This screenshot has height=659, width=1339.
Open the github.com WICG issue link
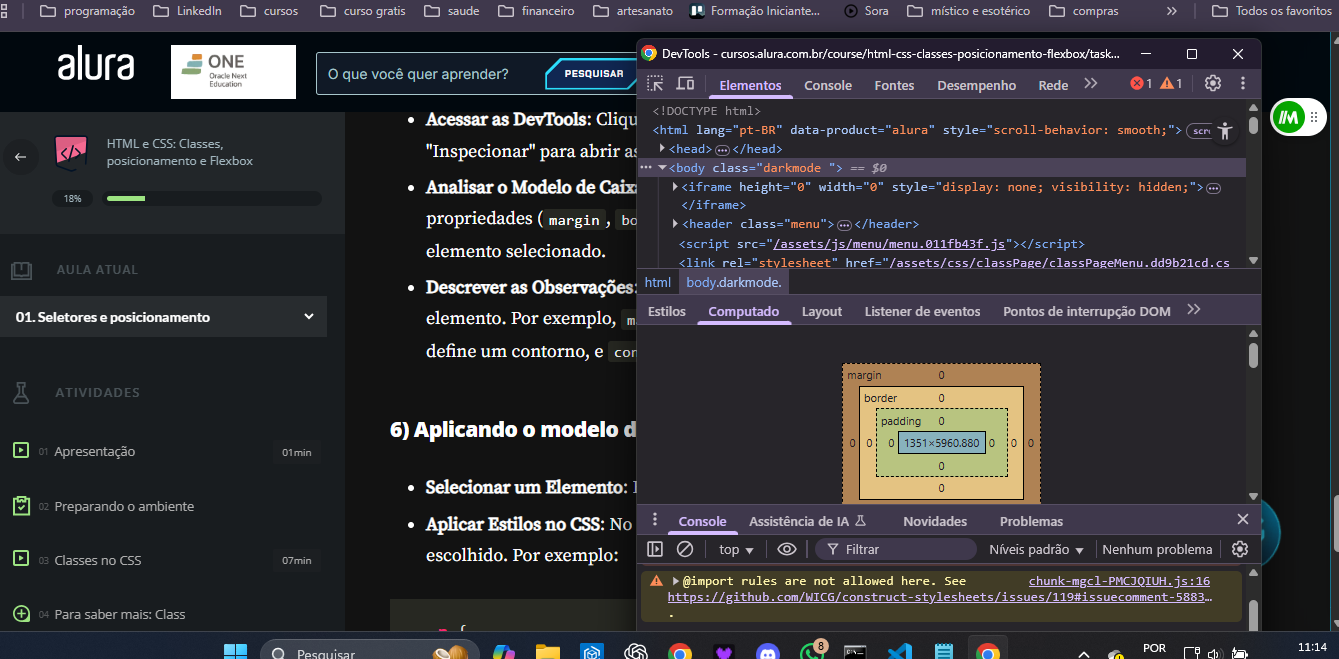tap(940, 597)
